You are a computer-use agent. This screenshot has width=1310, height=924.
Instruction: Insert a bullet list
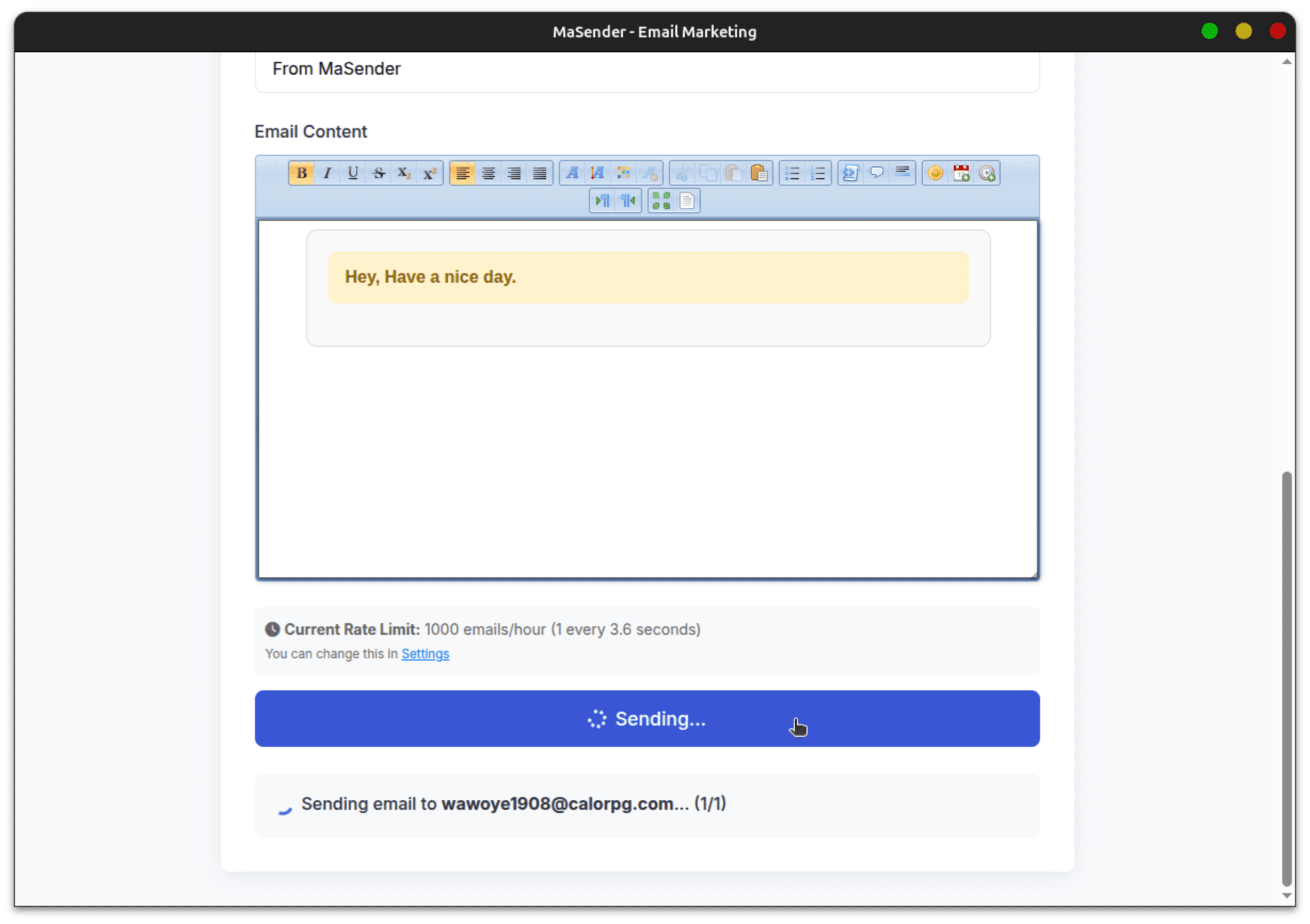point(793,173)
